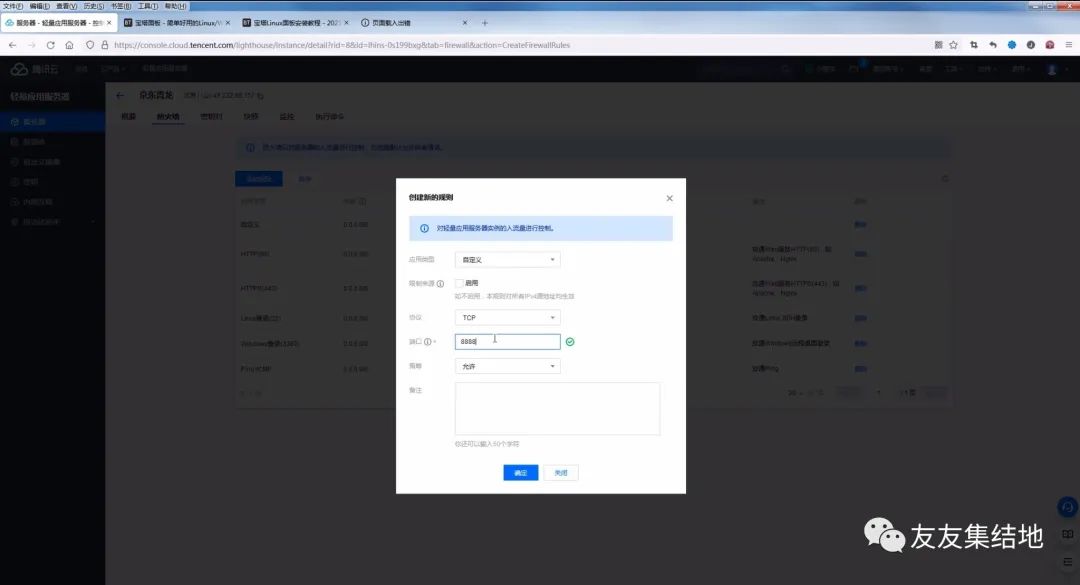
Task: Click the undo arrow toolbar icon
Action: (993, 45)
